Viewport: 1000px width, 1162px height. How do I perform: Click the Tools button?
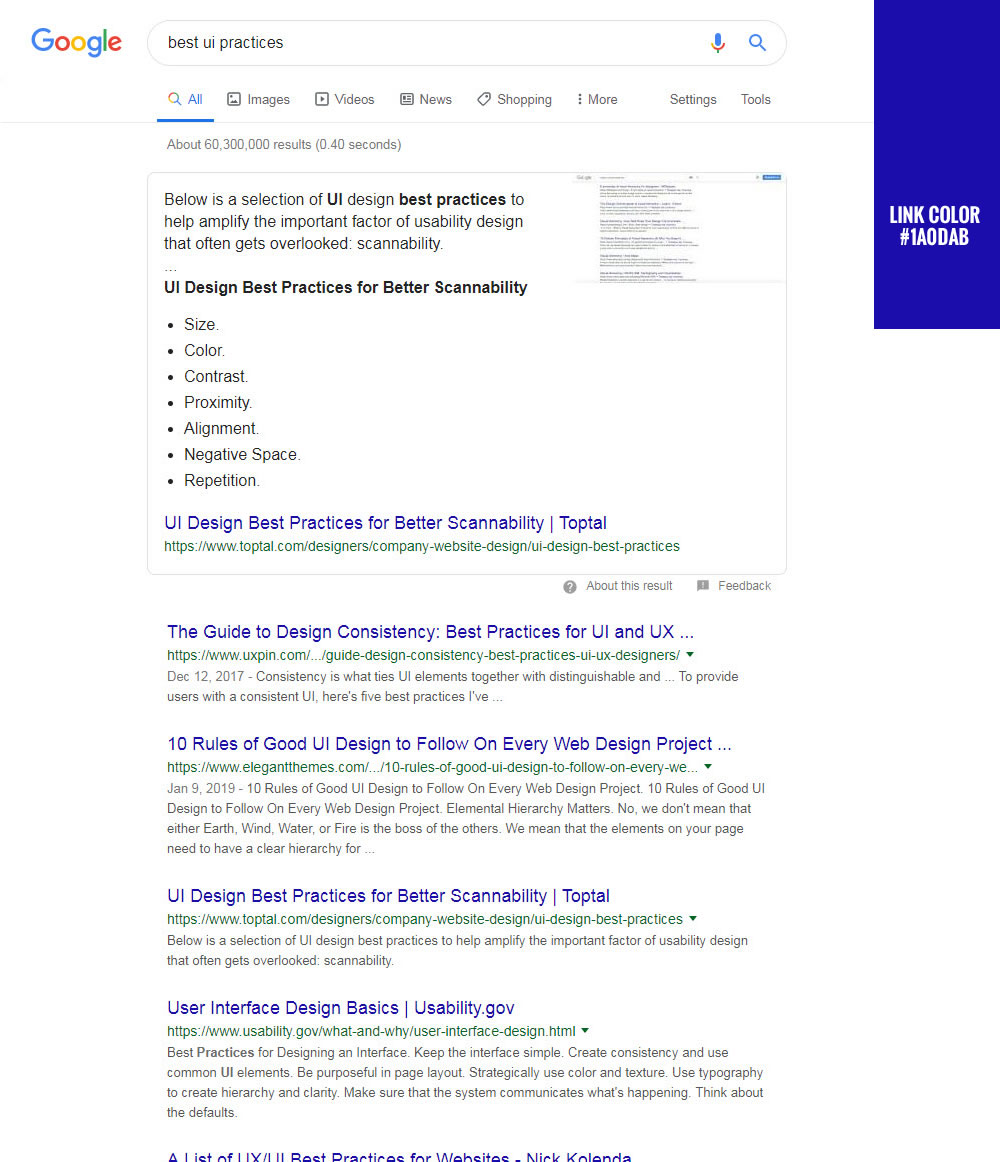click(x=755, y=99)
